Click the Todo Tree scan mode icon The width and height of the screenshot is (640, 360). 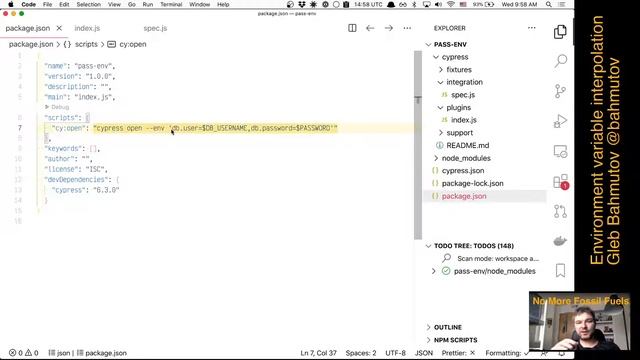447,258
